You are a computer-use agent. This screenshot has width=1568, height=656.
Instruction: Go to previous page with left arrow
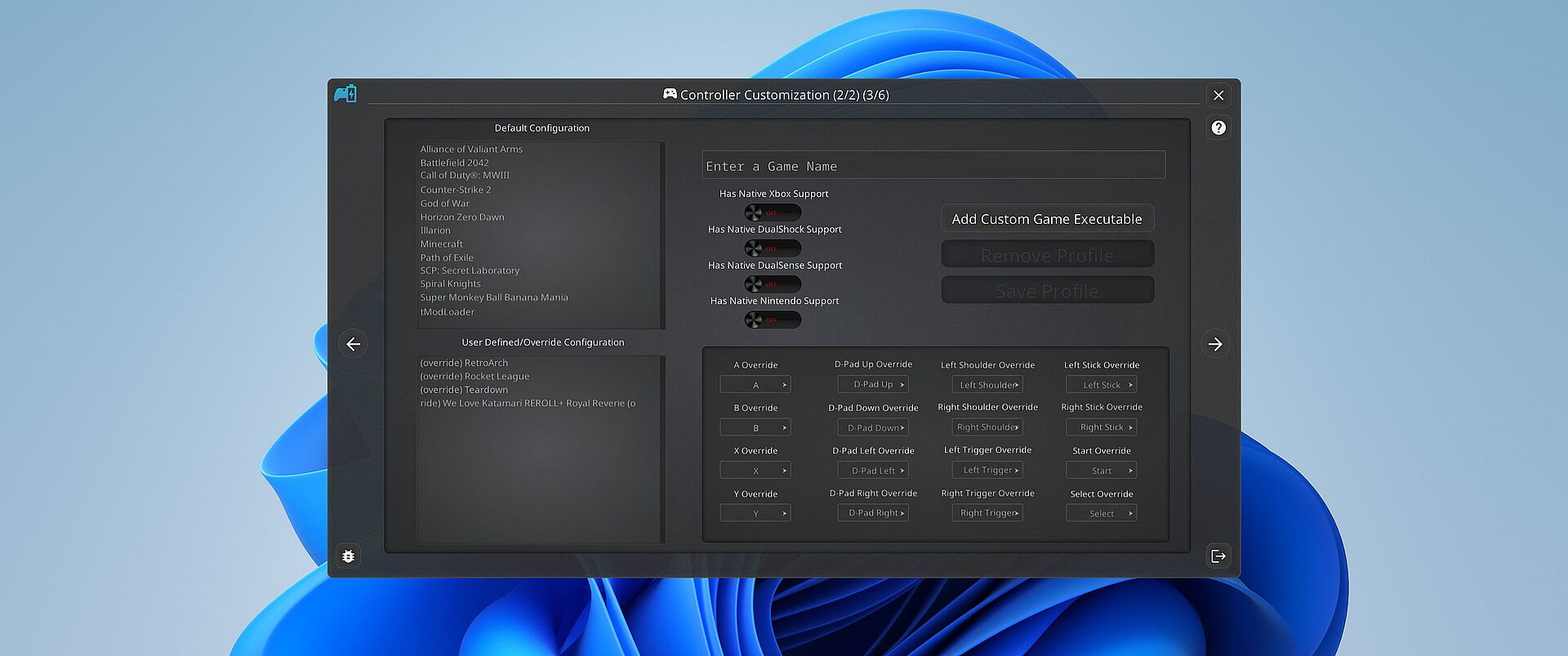point(353,344)
